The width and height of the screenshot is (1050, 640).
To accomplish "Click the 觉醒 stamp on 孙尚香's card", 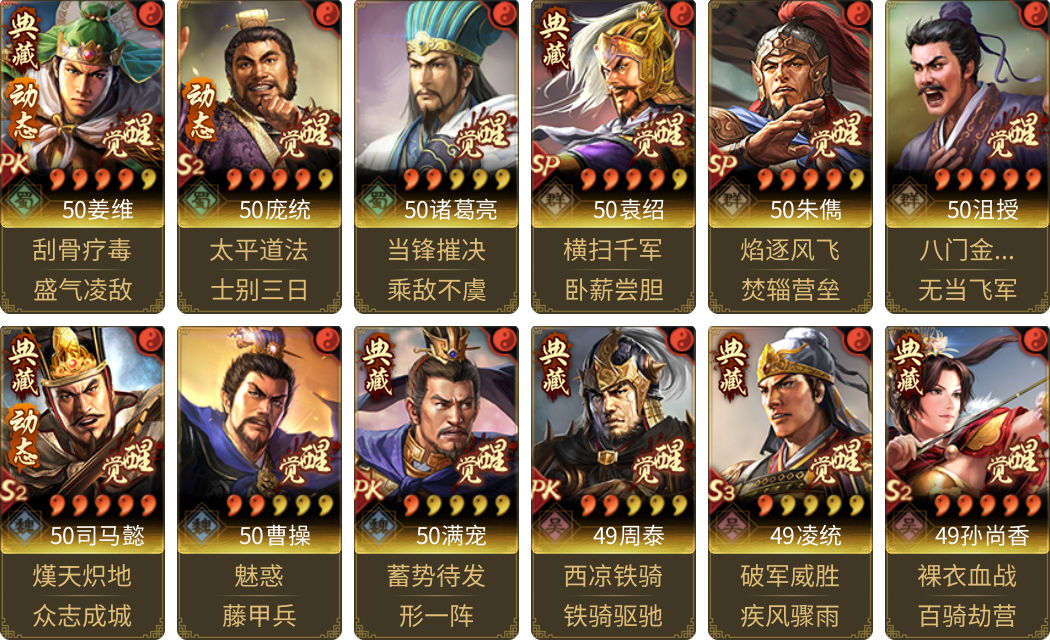I will tap(1012, 461).
